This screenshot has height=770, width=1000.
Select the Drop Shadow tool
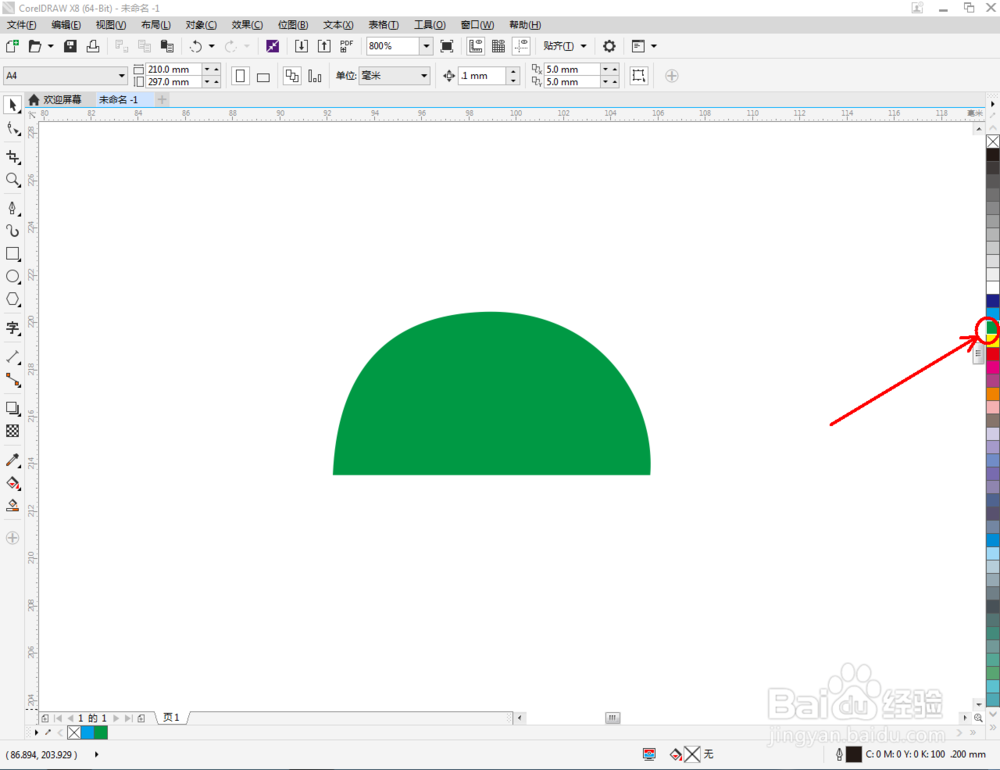(x=13, y=408)
